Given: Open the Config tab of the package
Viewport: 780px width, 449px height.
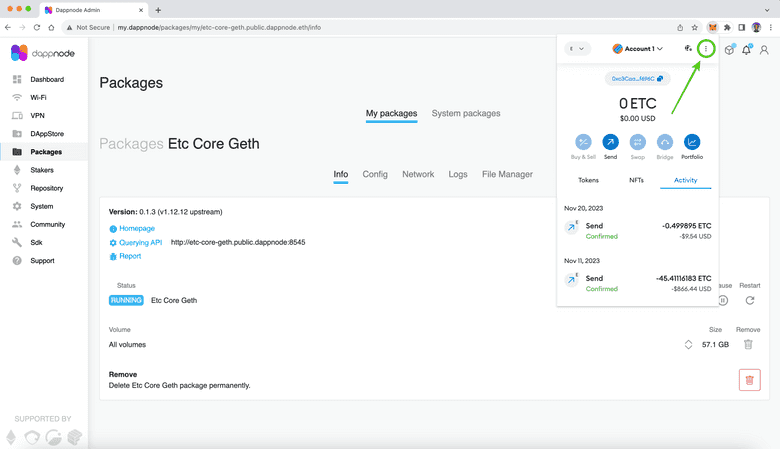Looking at the screenshot, I should tap(375, 174).
